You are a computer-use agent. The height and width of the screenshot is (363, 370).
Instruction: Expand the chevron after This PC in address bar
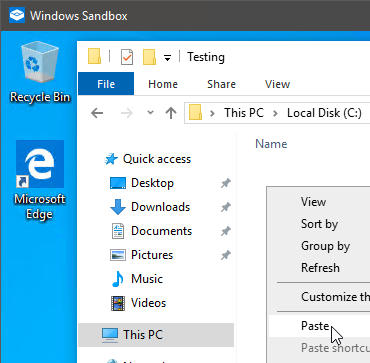pos(275,113)
